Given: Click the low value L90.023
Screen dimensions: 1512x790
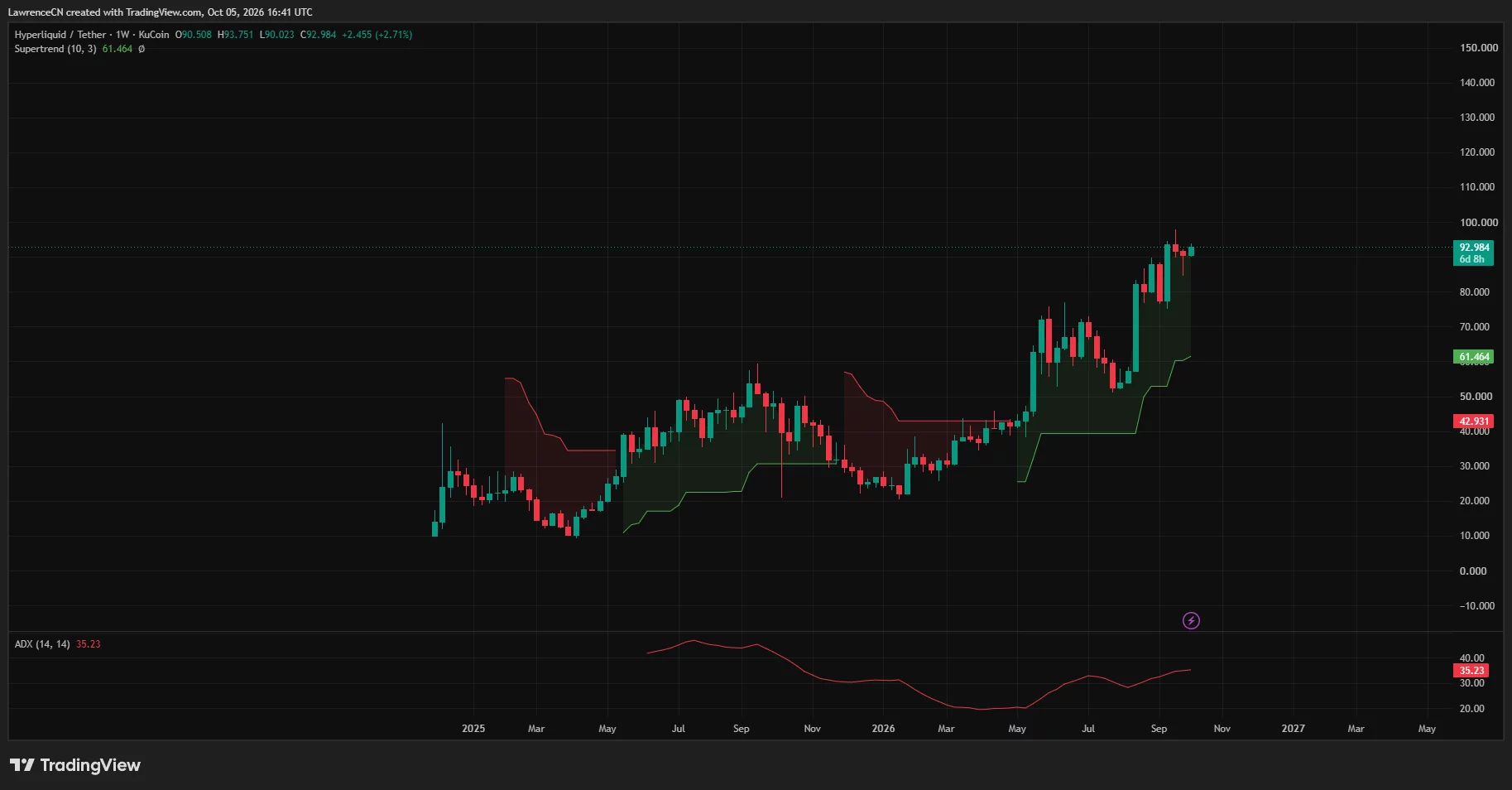Looking at the screenshot, I should (277, 35).
